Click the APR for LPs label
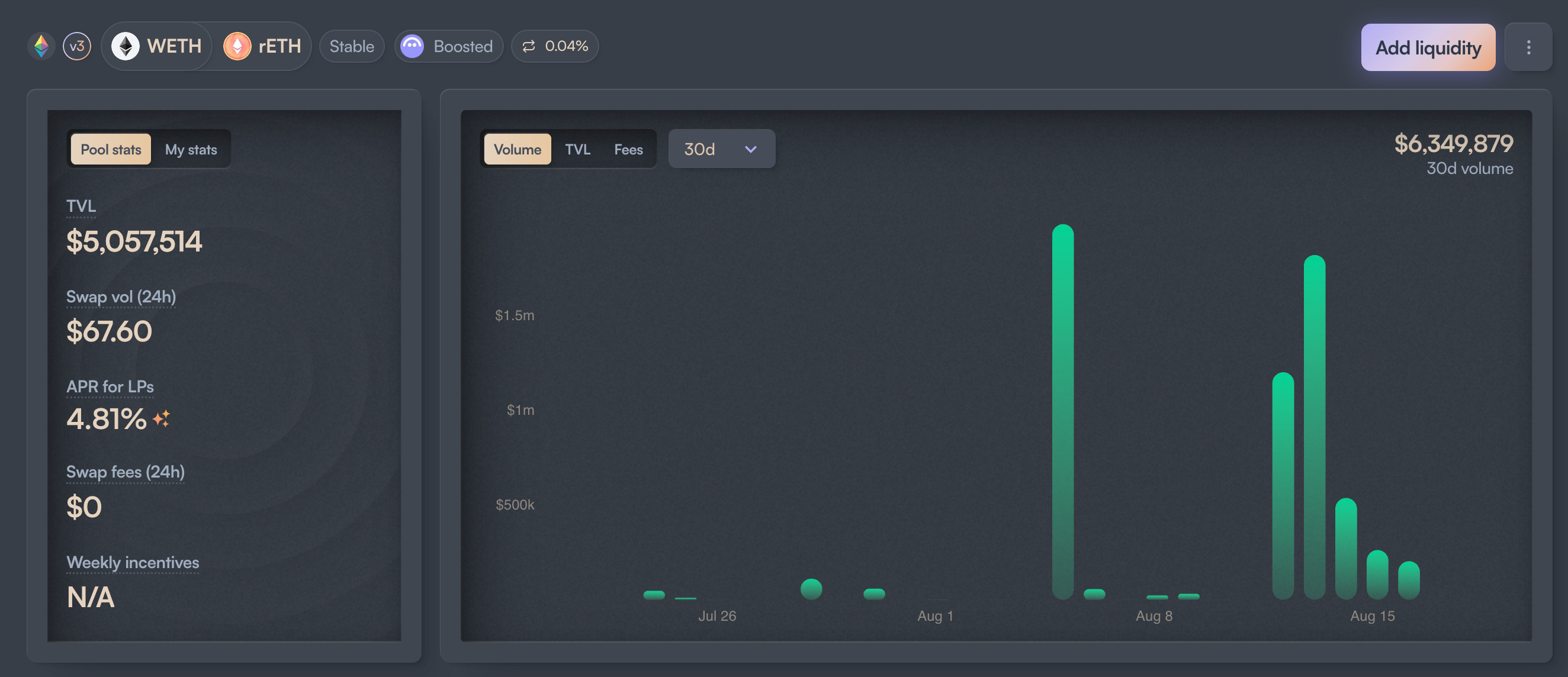Screen dimensions: 1568x677 click(110, 387)
